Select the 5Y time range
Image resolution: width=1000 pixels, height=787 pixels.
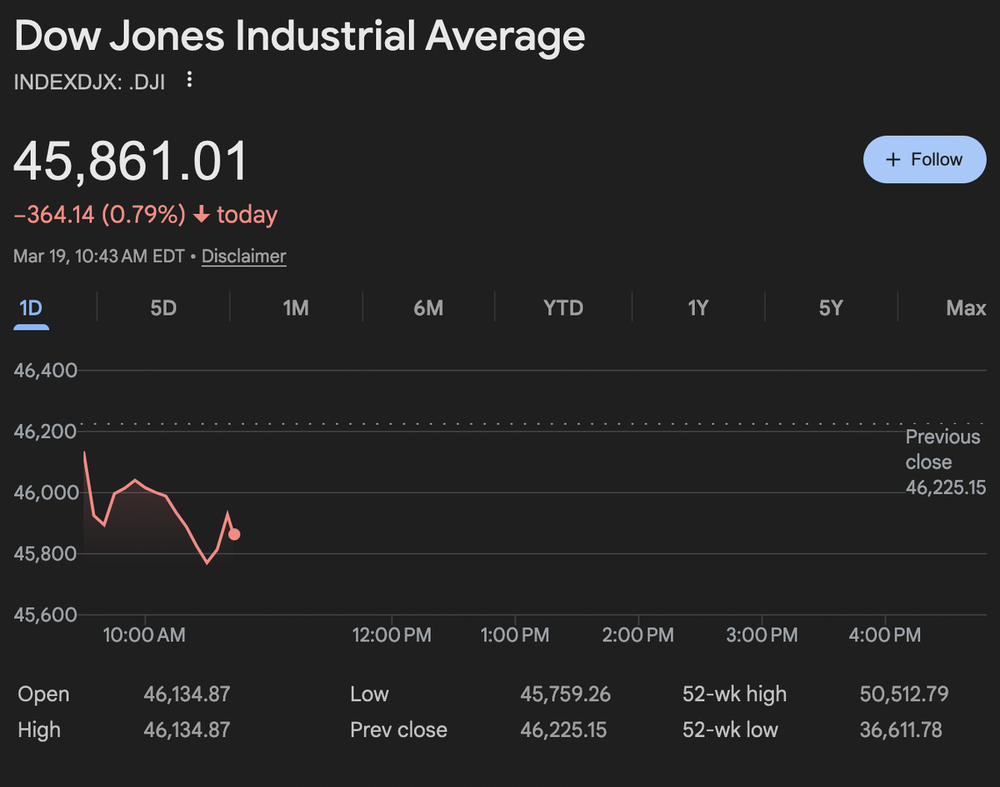coord(830,308)
